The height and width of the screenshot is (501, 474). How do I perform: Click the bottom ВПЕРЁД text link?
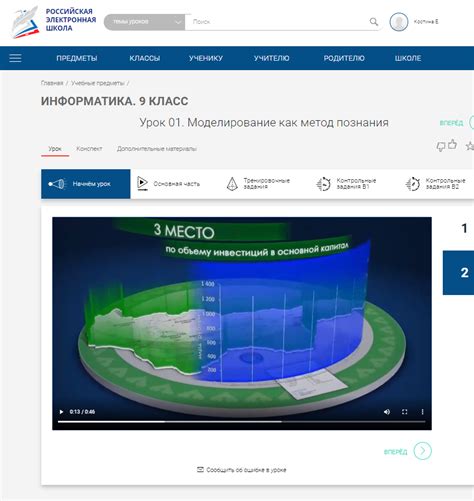click(x=396, y=452)
